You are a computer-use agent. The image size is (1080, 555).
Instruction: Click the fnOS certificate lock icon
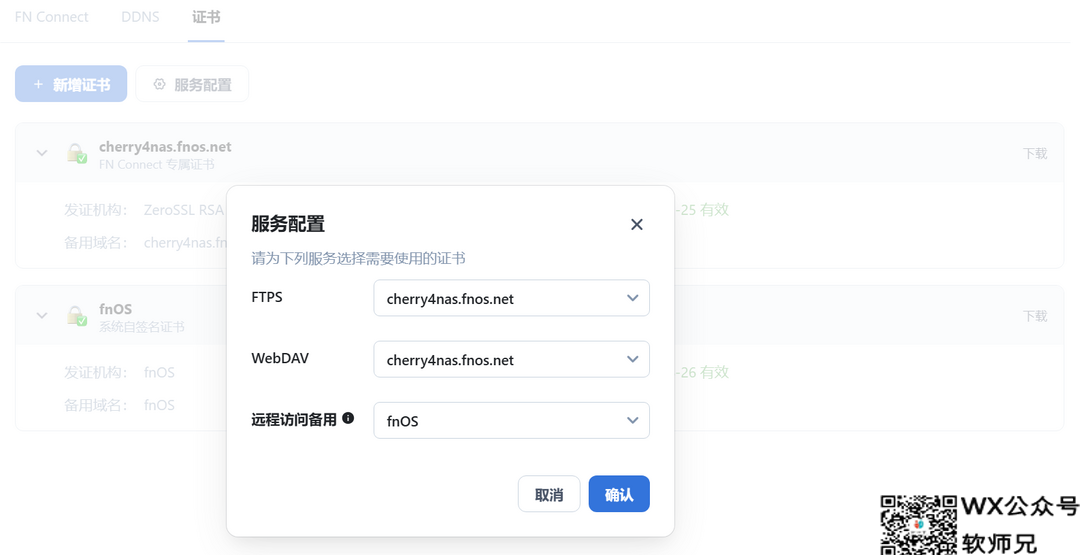coord(76,315)
